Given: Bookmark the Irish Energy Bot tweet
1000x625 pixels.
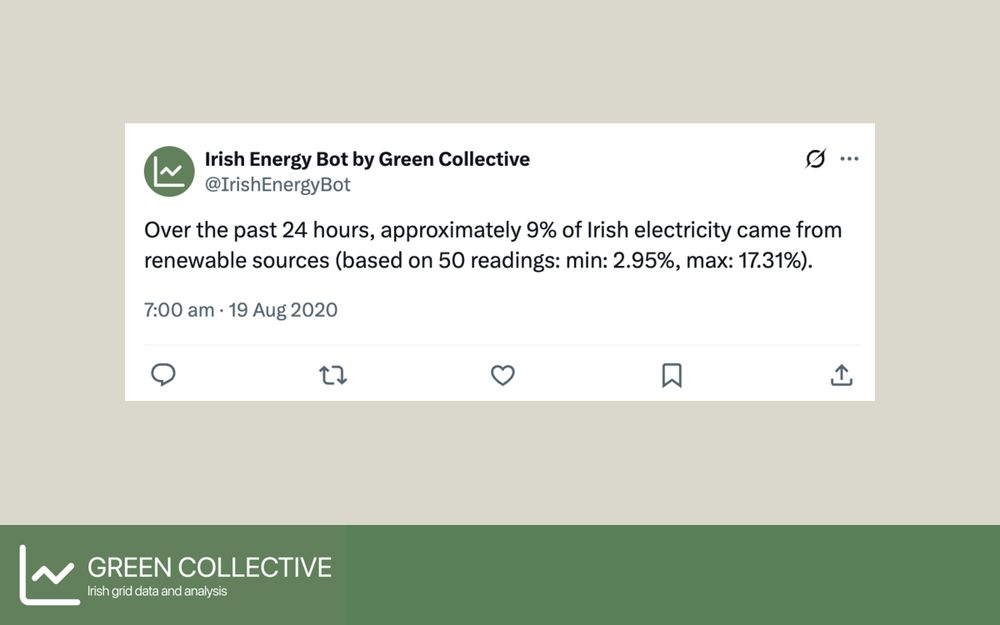Looking at the screenshot, I should click(672, 375).
